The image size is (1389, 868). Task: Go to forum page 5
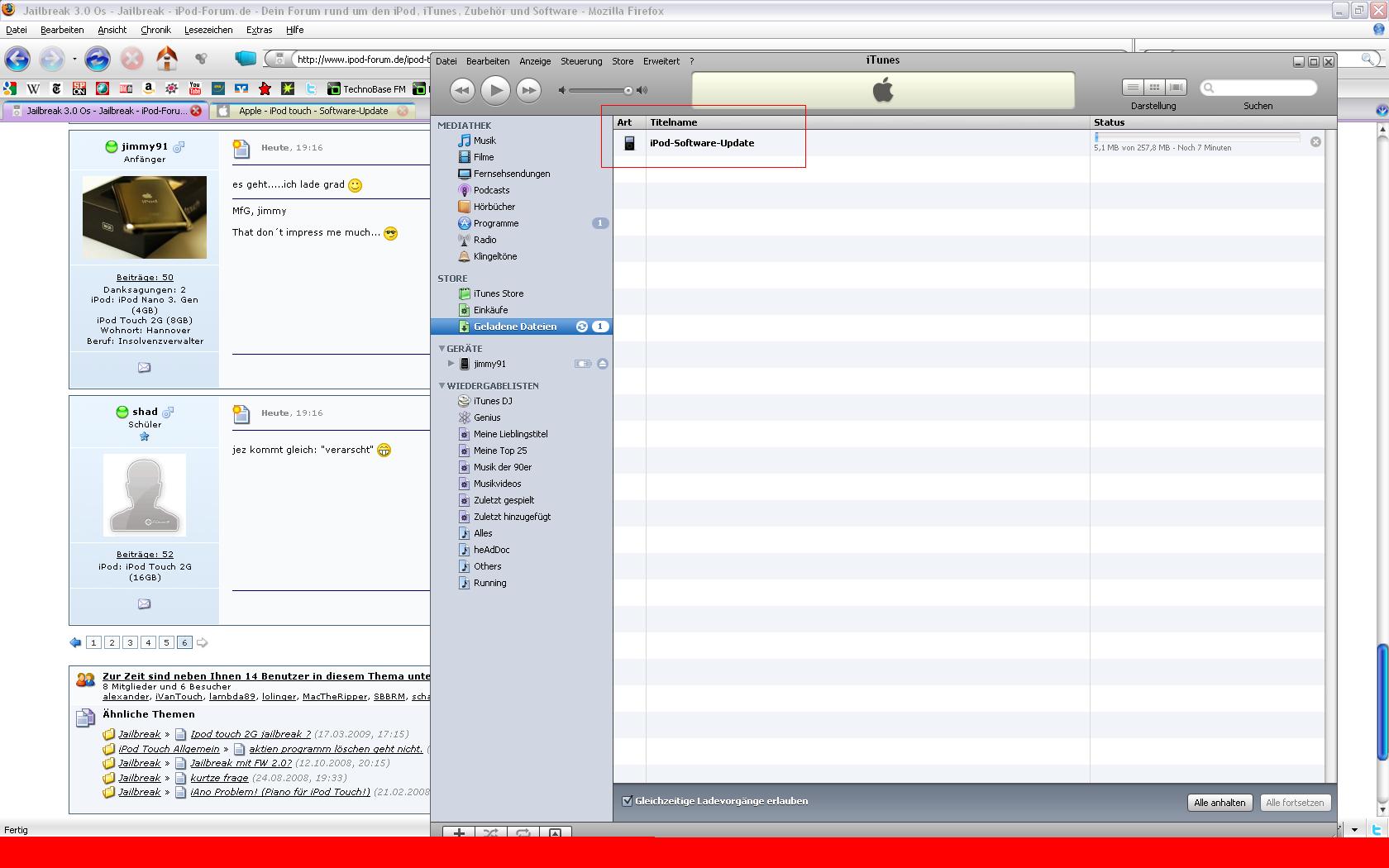(x=166, y=642)
